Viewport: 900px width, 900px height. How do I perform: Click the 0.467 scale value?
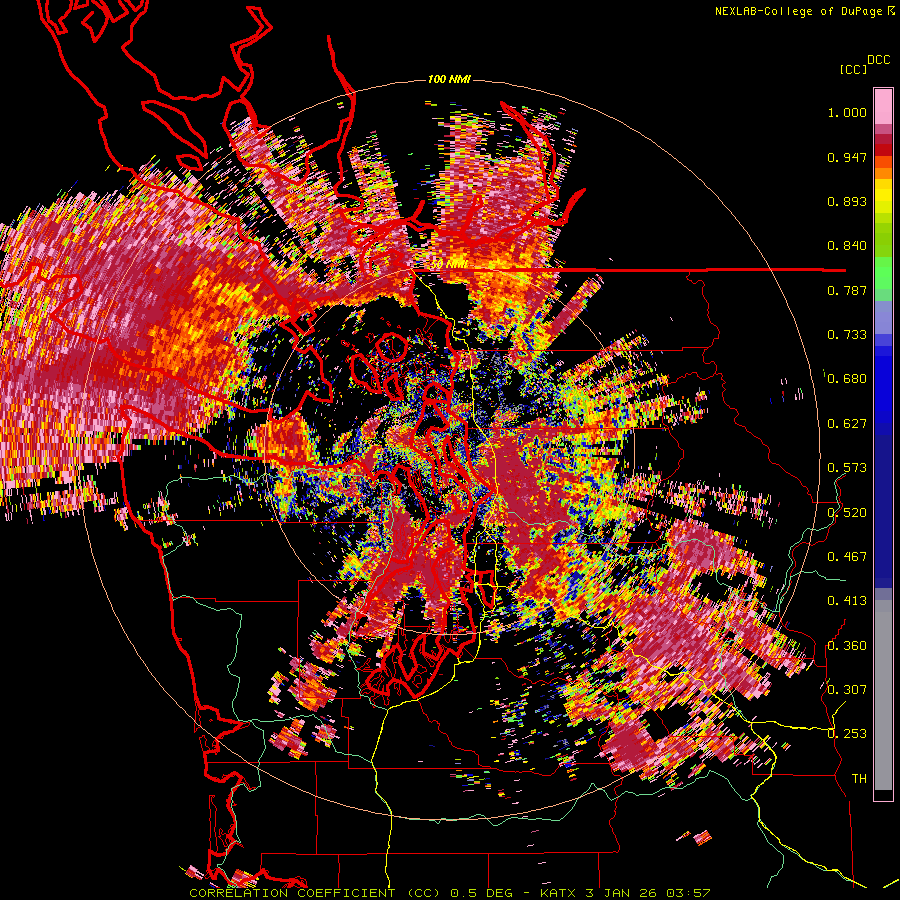[x=847, y=557]
